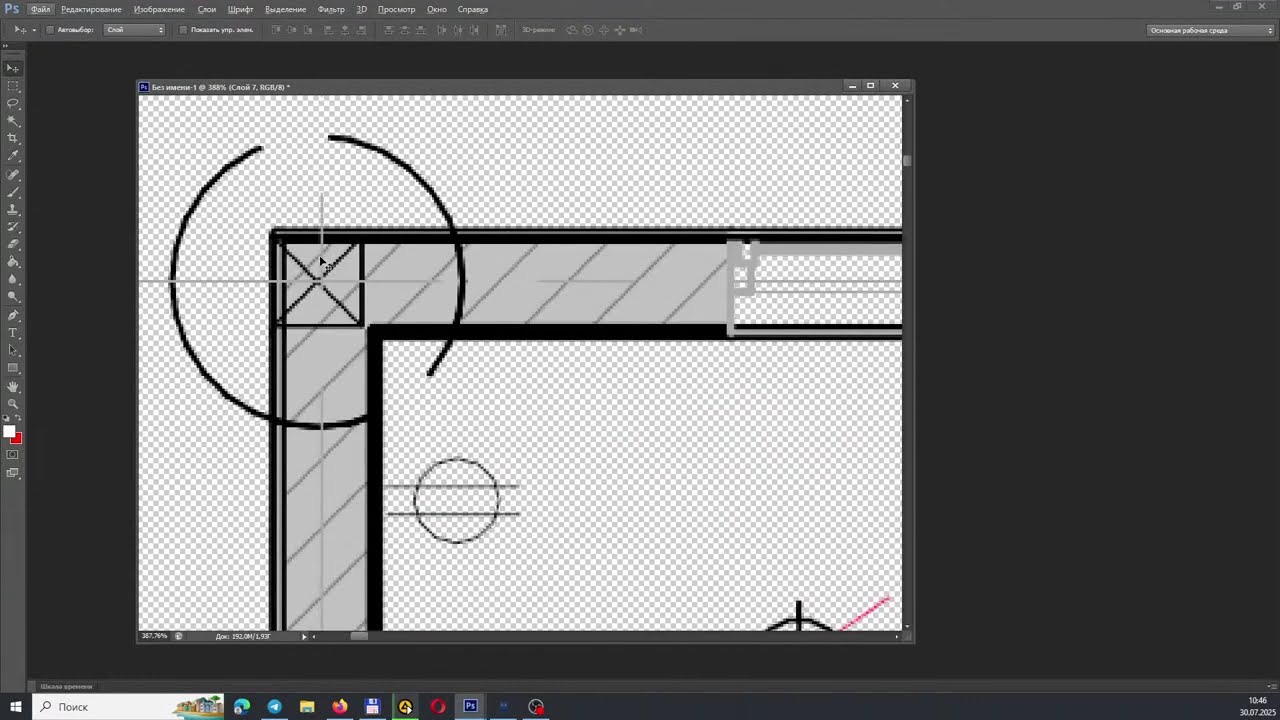
Task: Select the History Brush tool
Action: click(13, 227)
